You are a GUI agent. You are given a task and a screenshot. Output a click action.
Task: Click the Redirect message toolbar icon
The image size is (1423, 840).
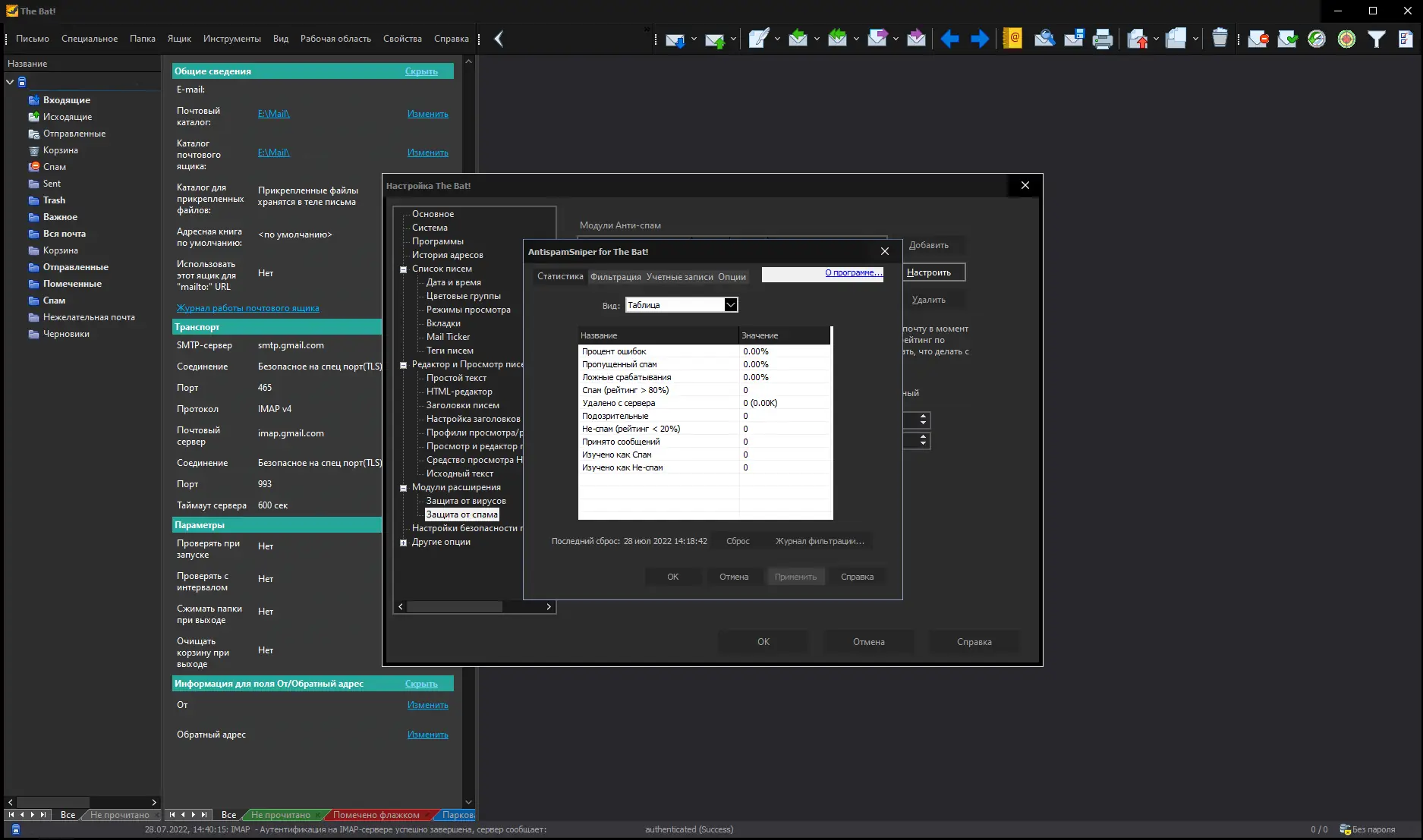pyautogui.click(x=916, y=39)
